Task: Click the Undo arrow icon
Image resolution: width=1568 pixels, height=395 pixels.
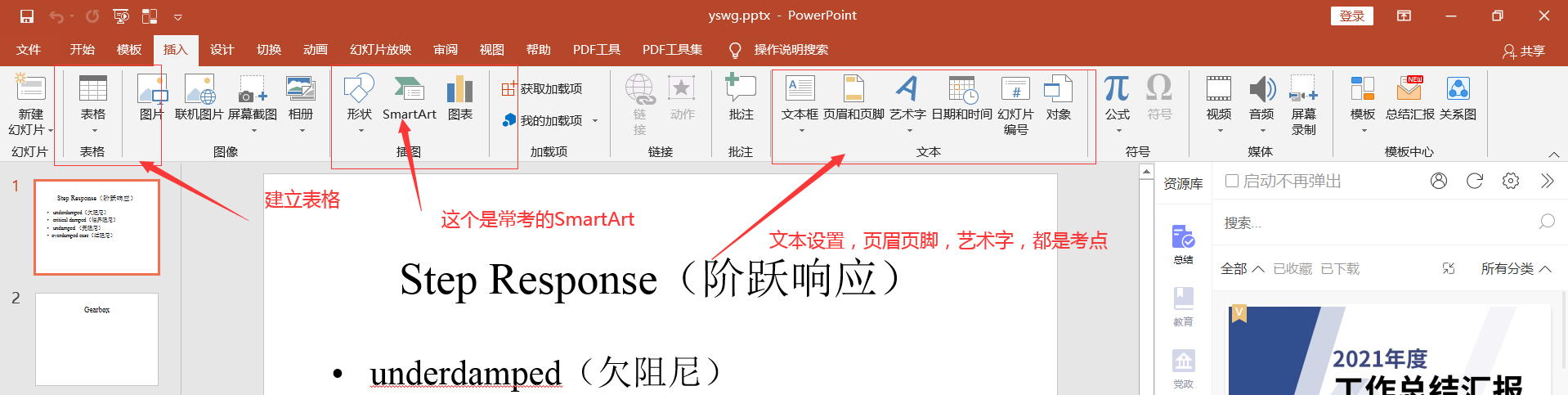Action: (x=56, y=16)
